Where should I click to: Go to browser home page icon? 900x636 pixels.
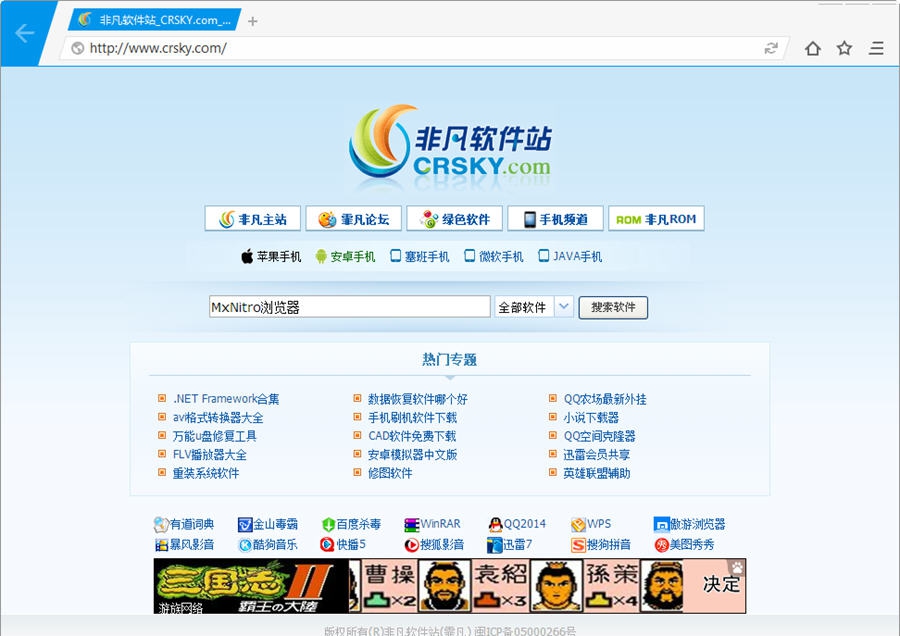812,48
